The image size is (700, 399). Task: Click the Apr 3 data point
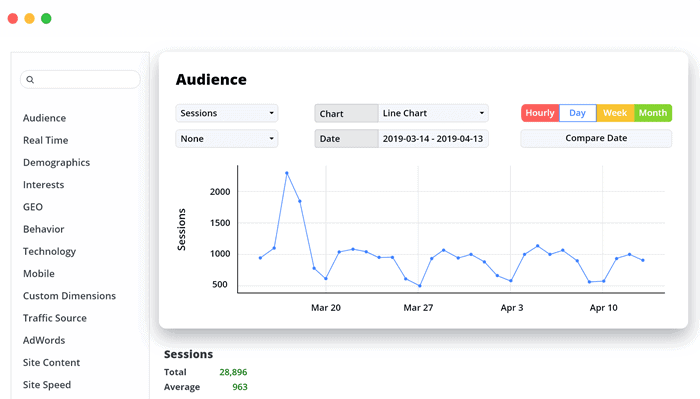pyautogui.click(x=511, y=281)
